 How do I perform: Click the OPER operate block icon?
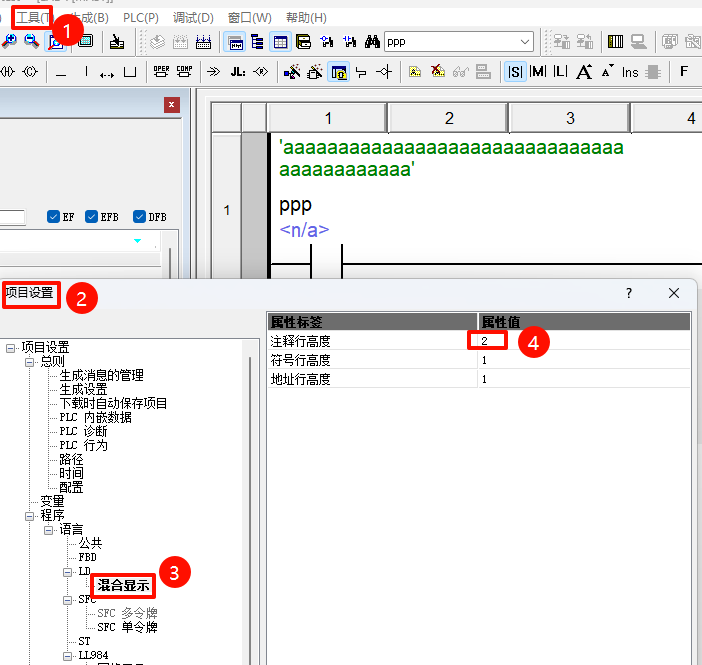point(161,71)
